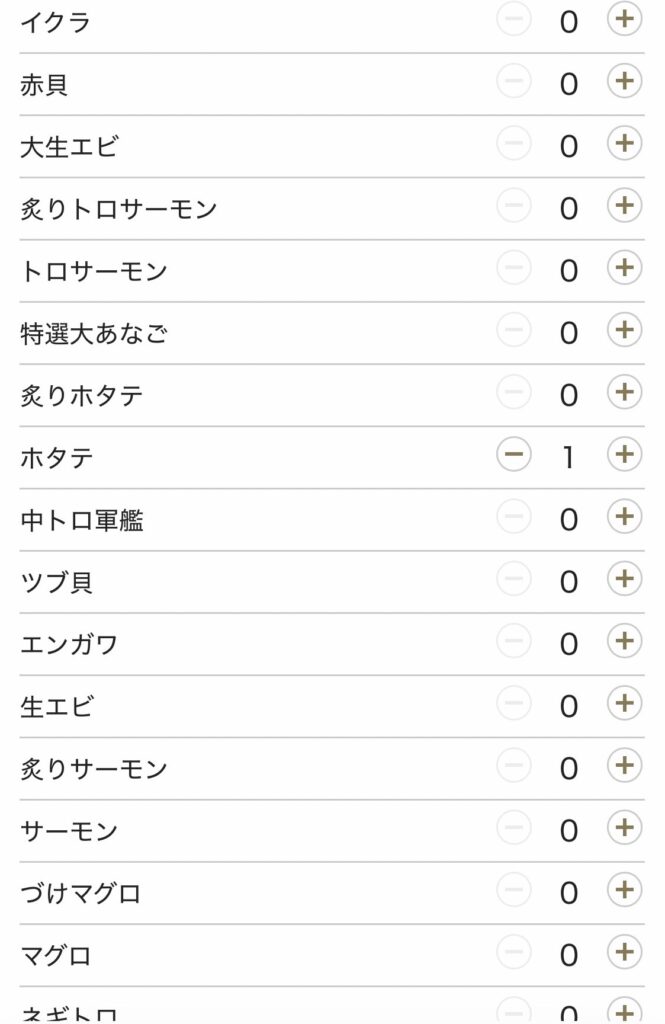665x1024 pixels.
Task: Tap the quantity number shown for ホタテ
Action: click(569, 456)
